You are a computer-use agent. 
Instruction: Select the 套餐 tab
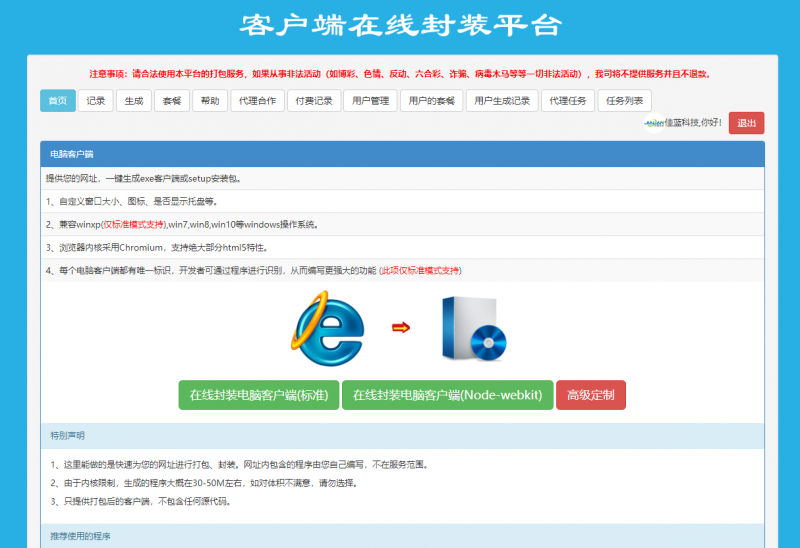tap(172, 101)
